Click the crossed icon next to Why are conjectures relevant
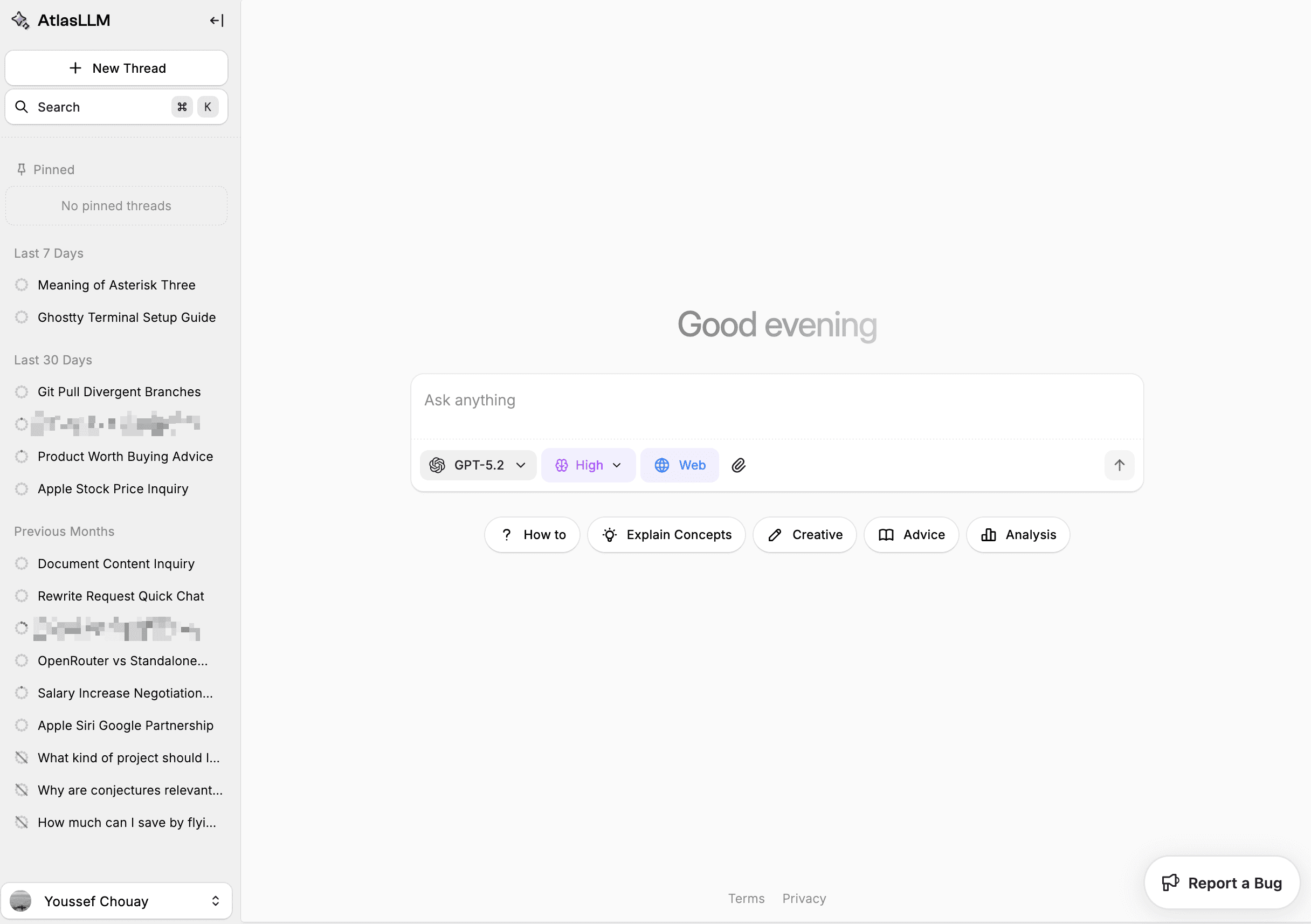Screen dimensions: 1311x924 (22, 790)
